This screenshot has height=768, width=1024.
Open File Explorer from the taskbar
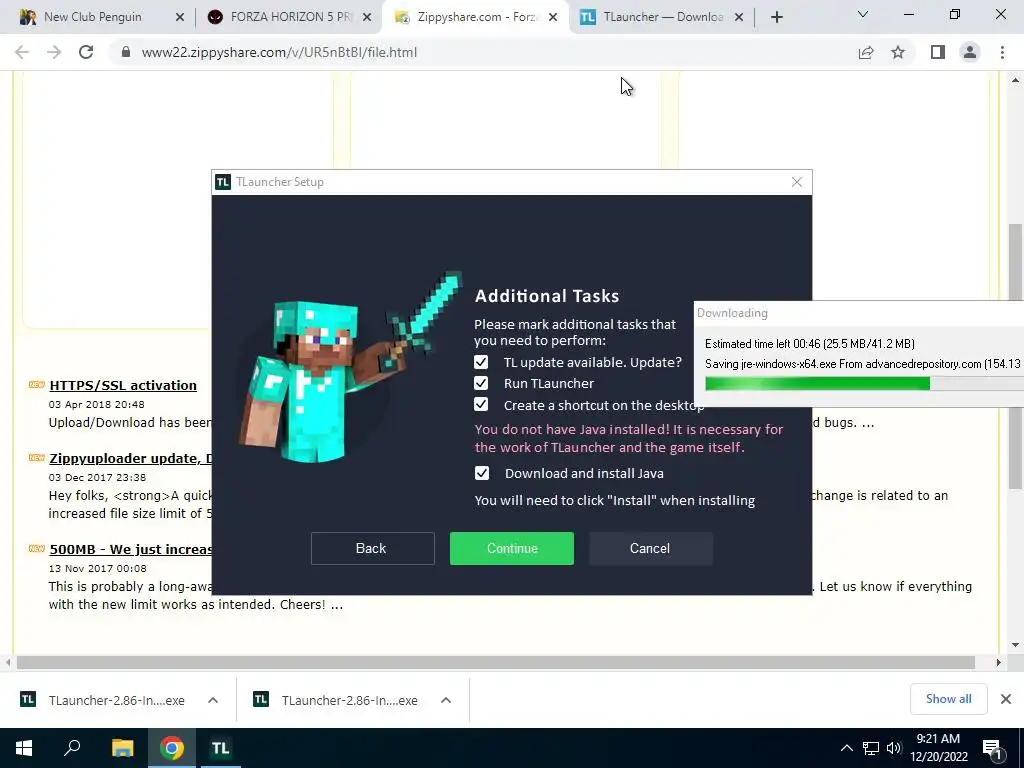click(x=122, y=748)
